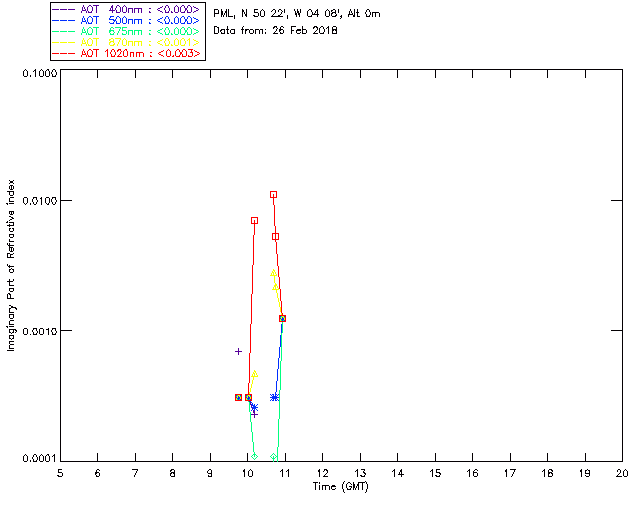Click the x-axis tick label 9
Screen dimensions: 640x512
pos(210,473)
